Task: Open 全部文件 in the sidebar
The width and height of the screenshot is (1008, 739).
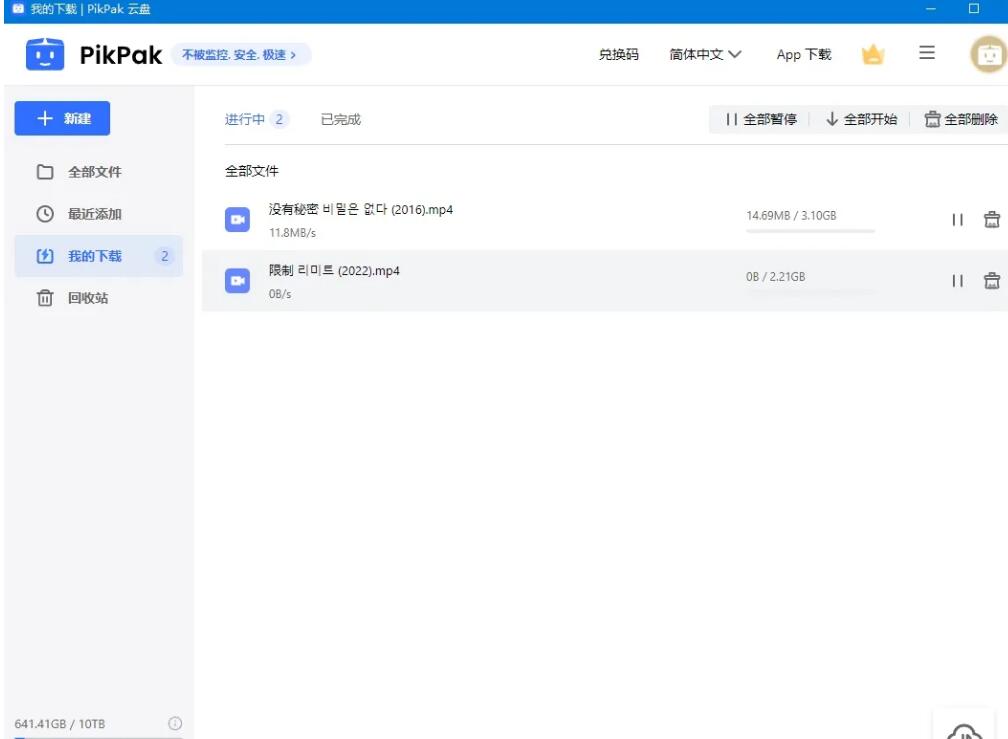Action: tap(98, 172)
